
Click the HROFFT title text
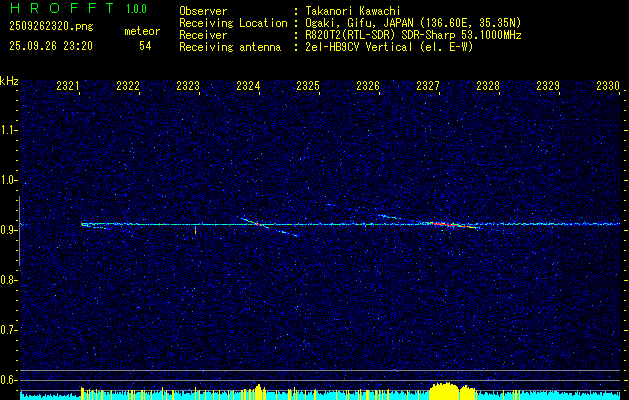pyautogui.click(x=59, y=10)
